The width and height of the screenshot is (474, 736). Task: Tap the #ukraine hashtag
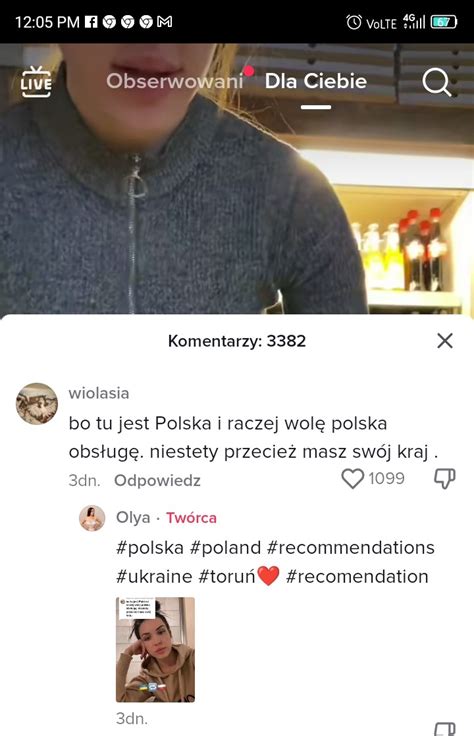154,576
